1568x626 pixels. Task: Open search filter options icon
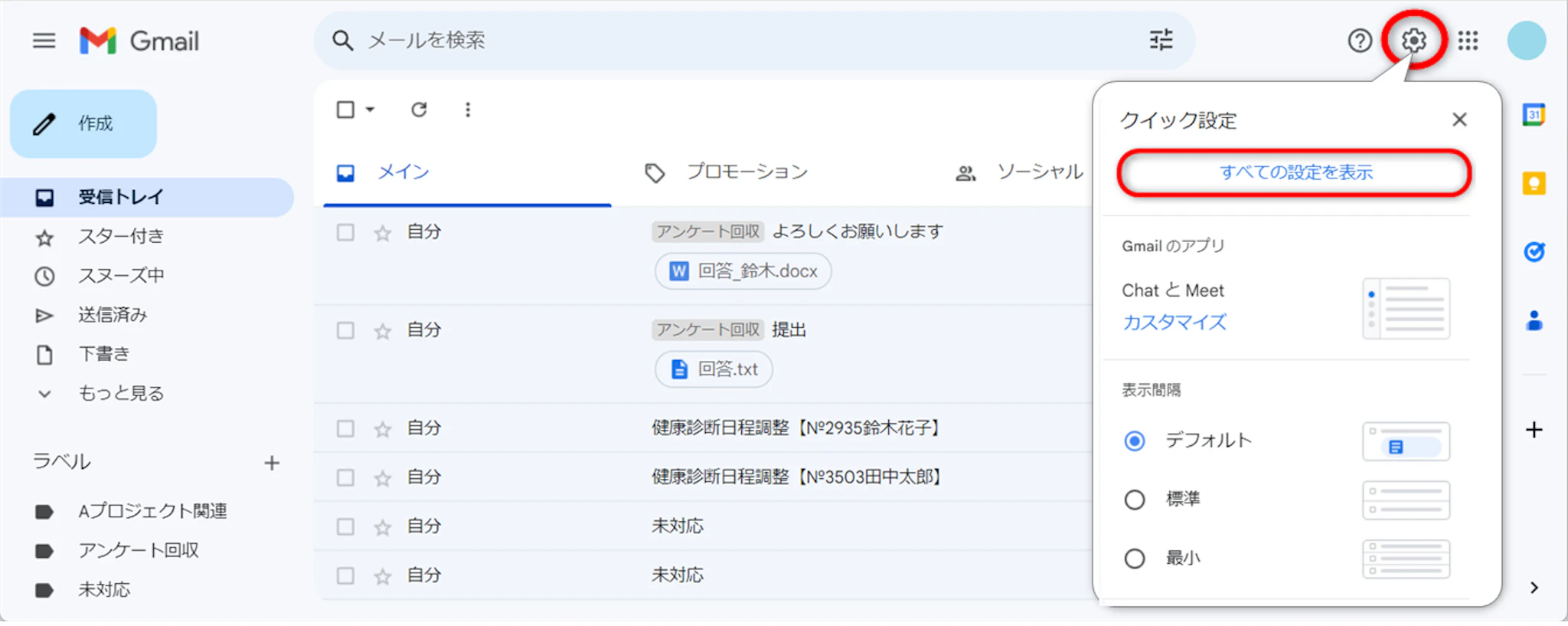click(1161, 40)
